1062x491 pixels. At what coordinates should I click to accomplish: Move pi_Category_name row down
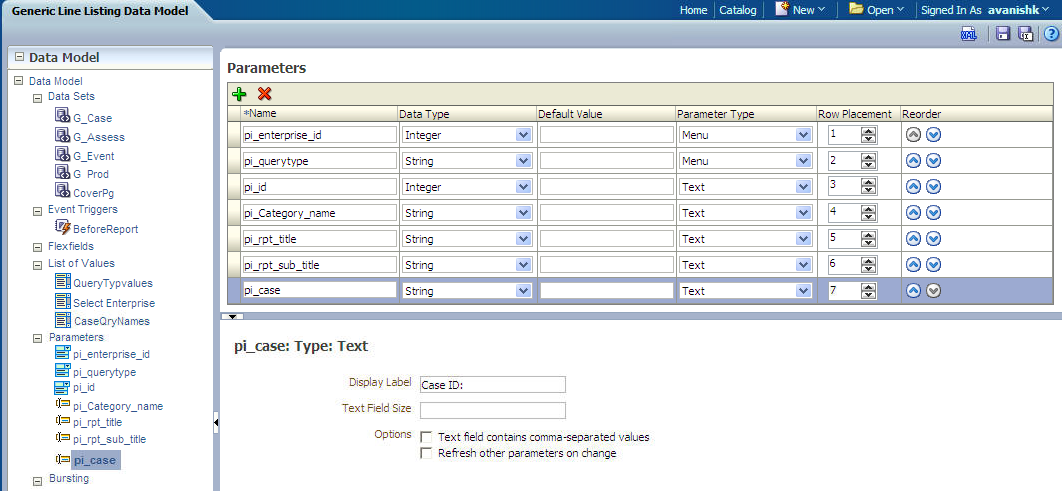933,213
